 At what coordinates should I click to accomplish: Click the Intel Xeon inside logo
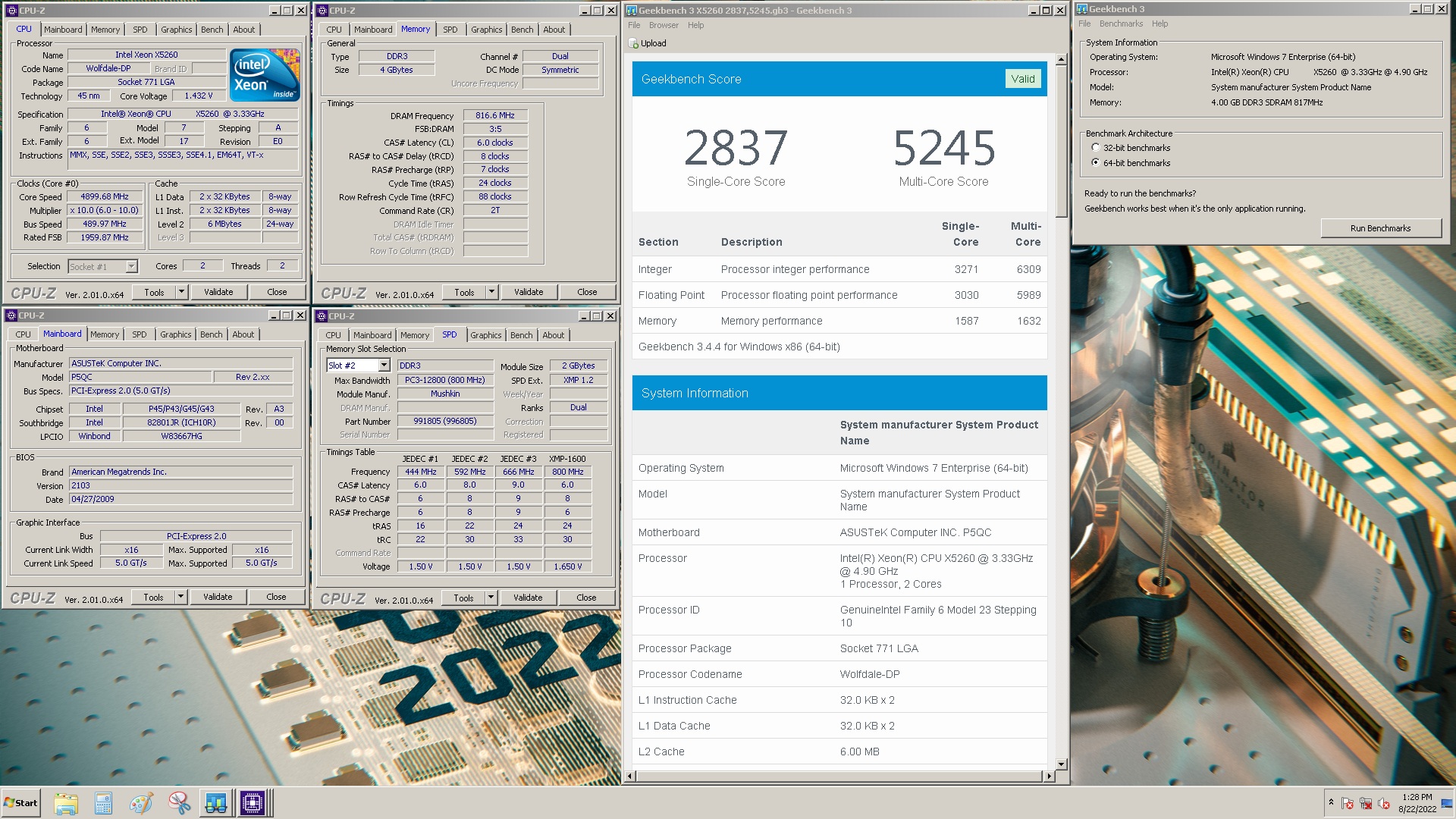(265, 74)
